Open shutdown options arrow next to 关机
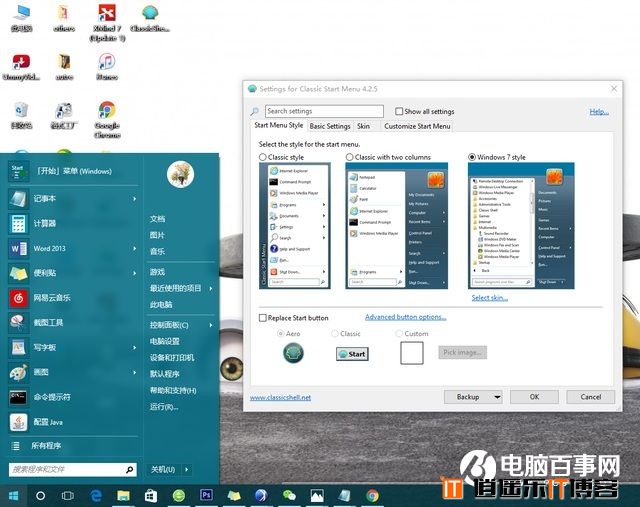 [187, 469]
